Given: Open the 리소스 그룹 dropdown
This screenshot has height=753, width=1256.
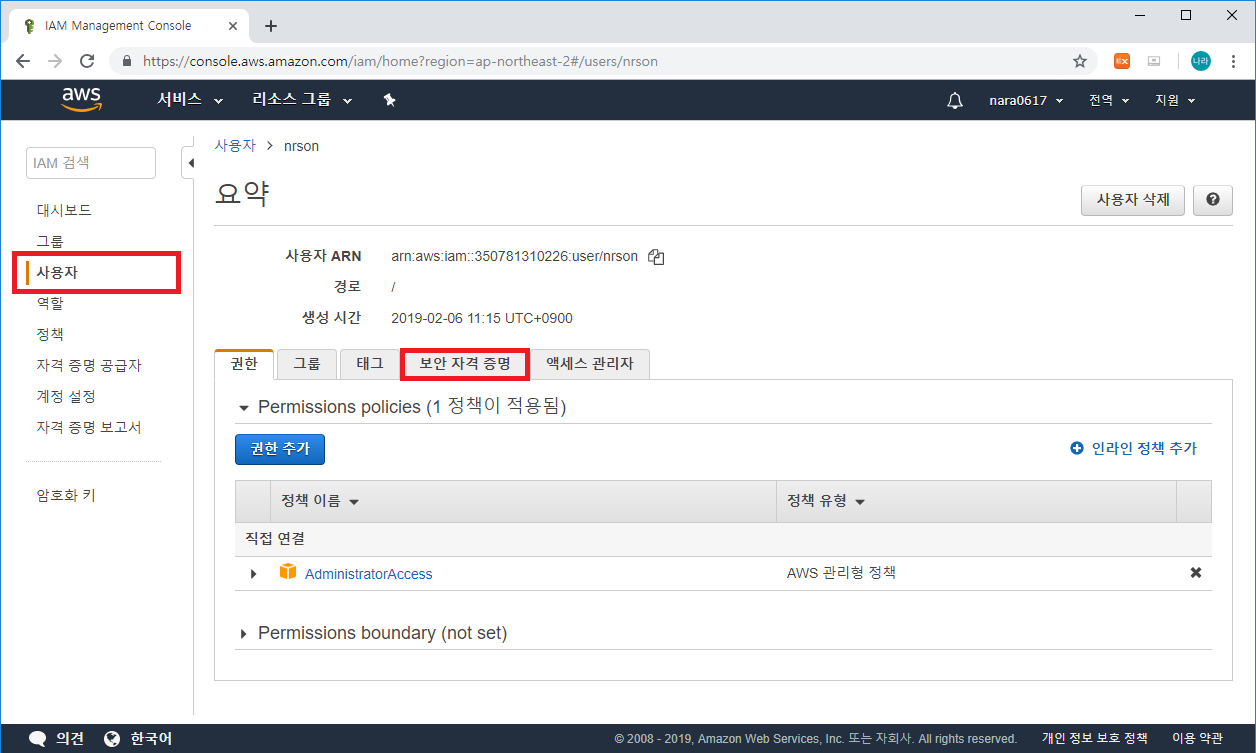Looking at the screenshot, I should coord(303,100).
